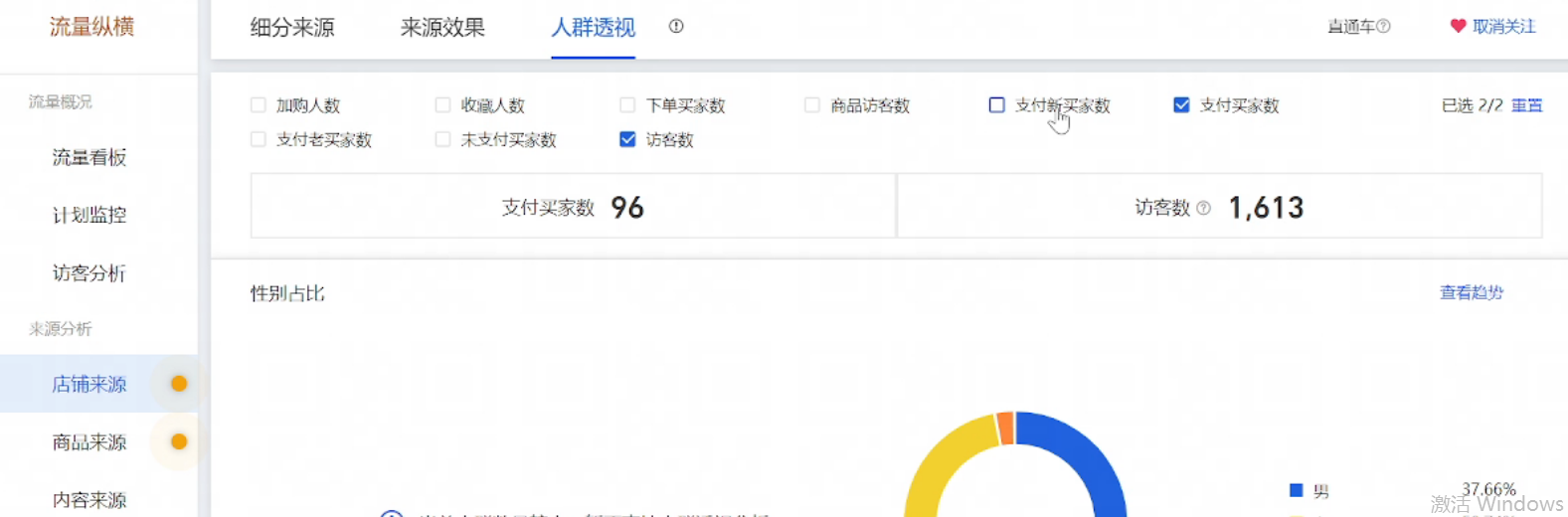Image resolution: width=1568 pixels, height=517 pixels.
Task: Click the 访客数 1,613 metric card
Action: click(x=1220, y=206)
